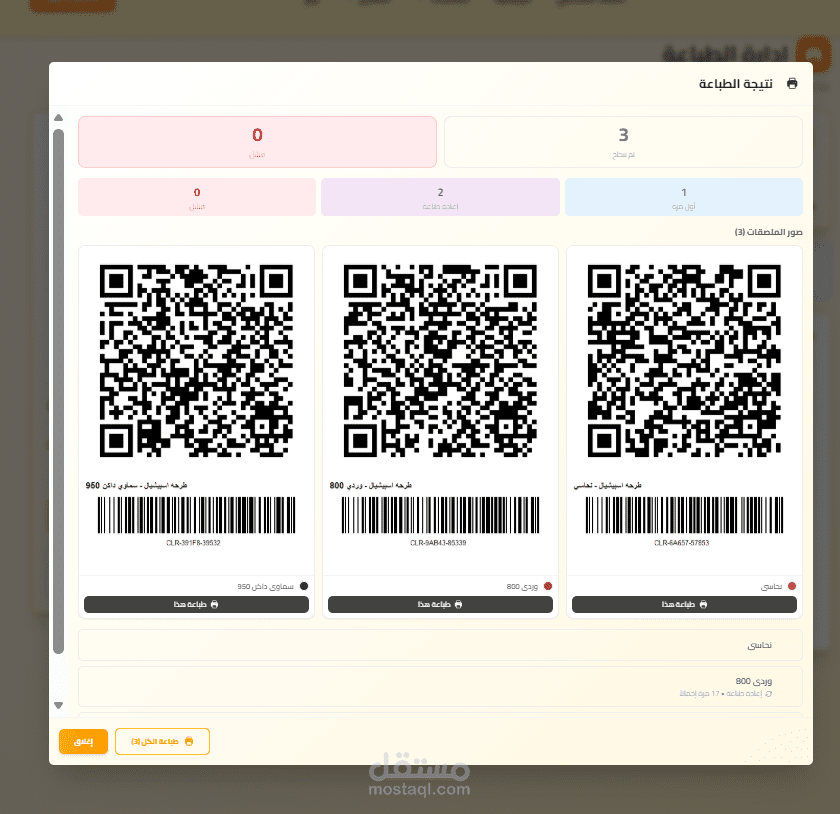Click code text CLR-9AB43-85339

click(438, 543)
